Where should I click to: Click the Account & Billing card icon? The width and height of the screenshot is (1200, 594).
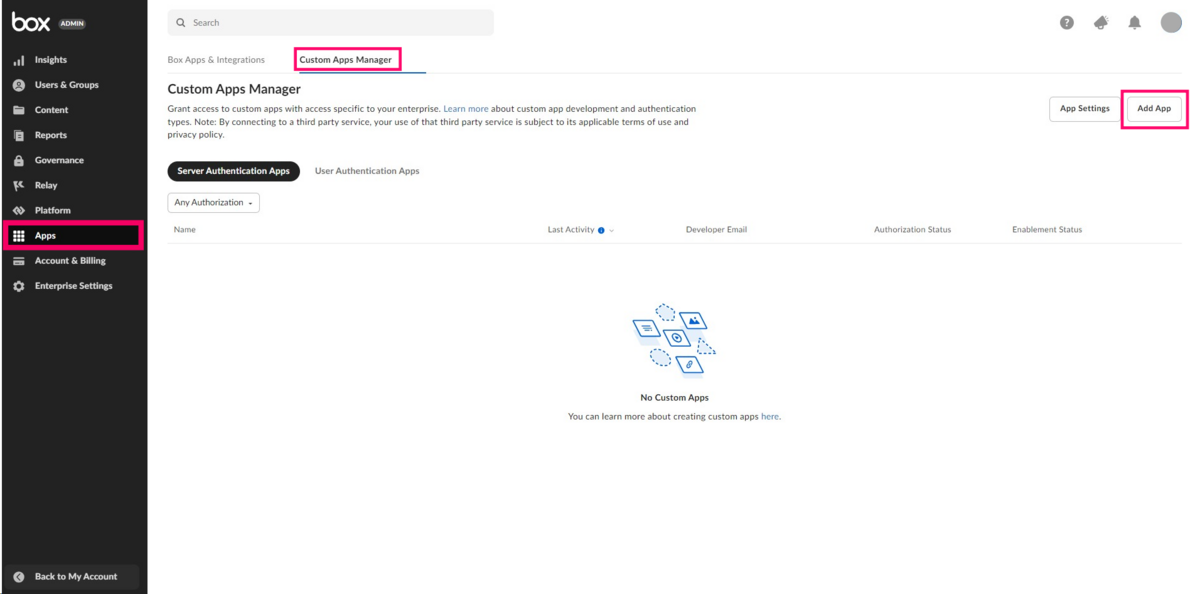[18, 261]
